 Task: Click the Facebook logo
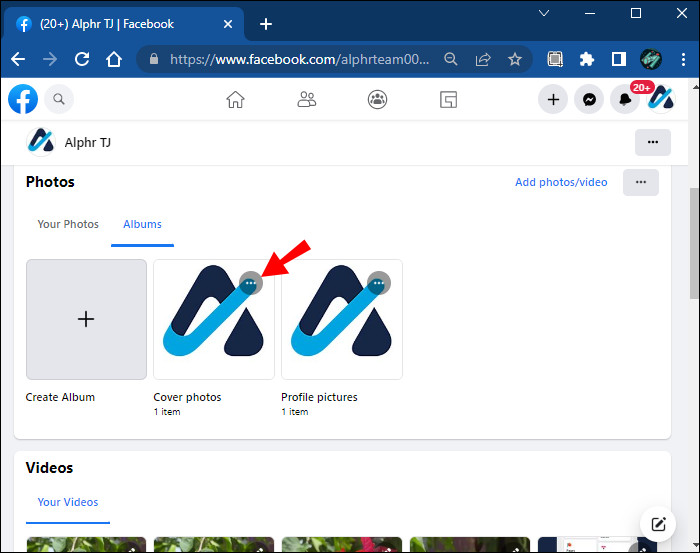coord(23,99)
